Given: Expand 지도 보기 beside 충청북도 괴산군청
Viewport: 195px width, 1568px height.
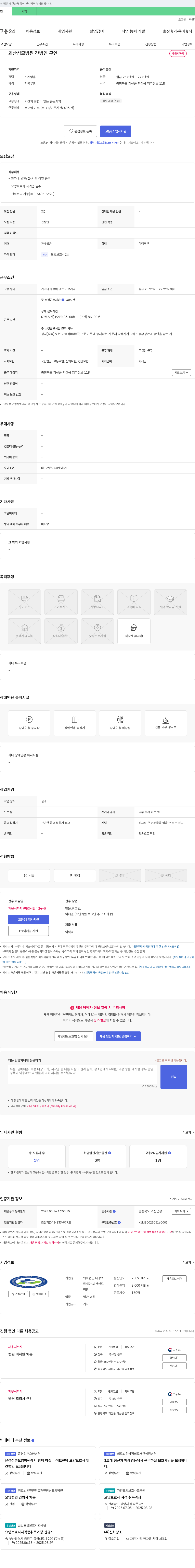Looking at the screenshot, I should click(x=181, y=1211).
